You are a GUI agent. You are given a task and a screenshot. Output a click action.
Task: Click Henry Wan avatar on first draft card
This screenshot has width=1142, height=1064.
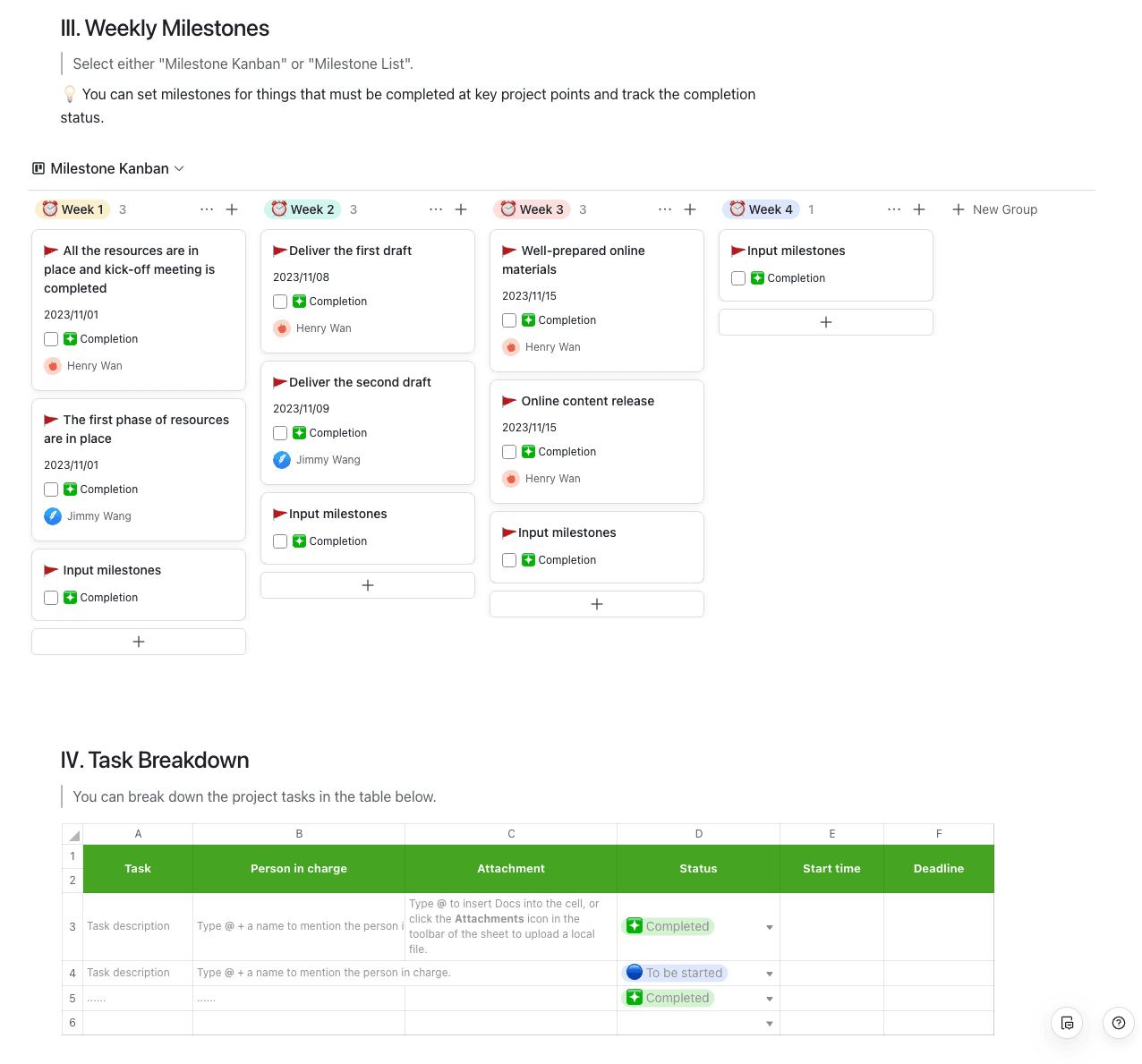[282, 328]
